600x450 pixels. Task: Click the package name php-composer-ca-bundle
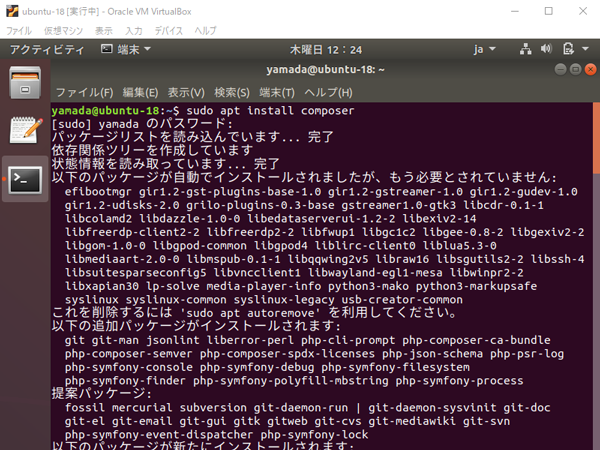tap(476, 340)
